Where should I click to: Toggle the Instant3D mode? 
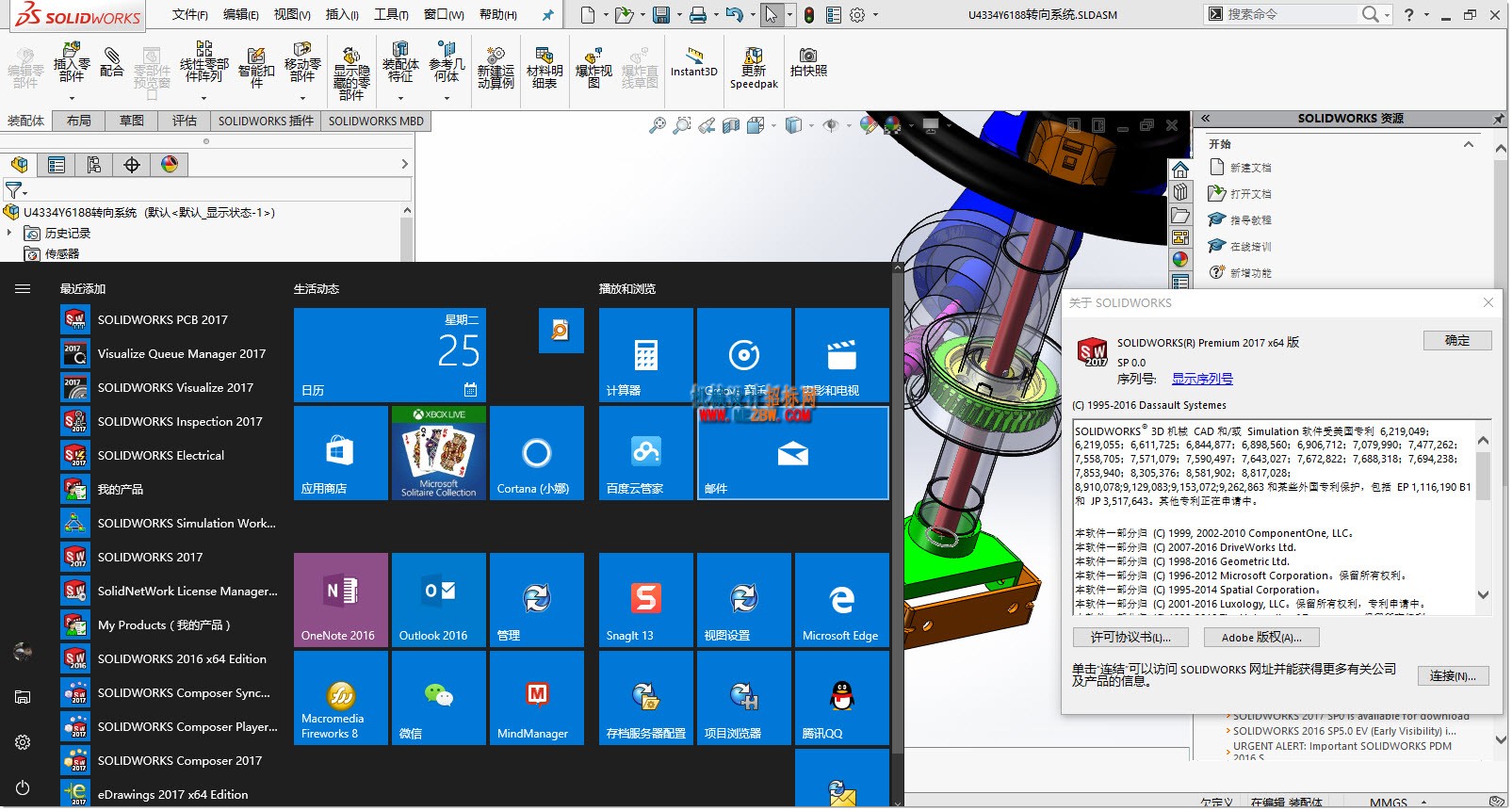click(x=694, y=62)
